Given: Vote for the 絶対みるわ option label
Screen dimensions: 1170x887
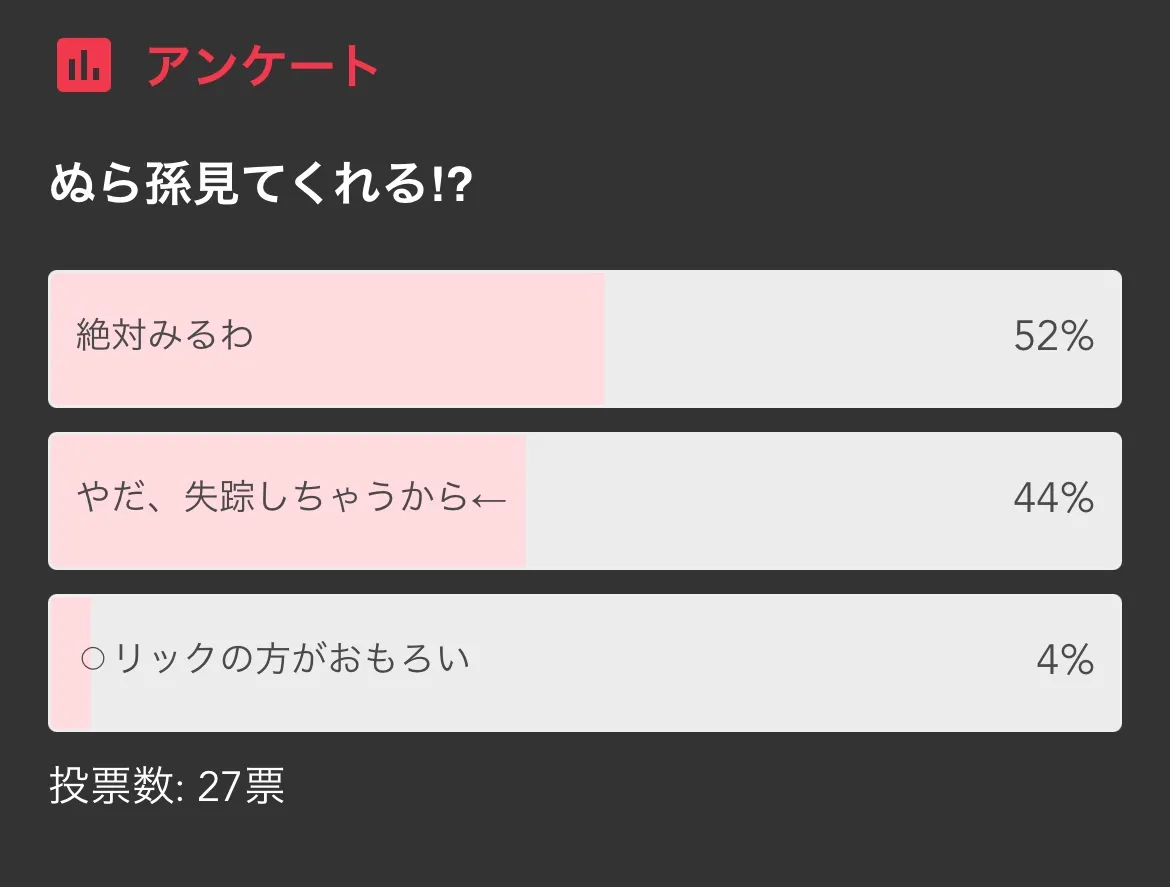Looking at the screenshot, I should (x=165, y=335).
